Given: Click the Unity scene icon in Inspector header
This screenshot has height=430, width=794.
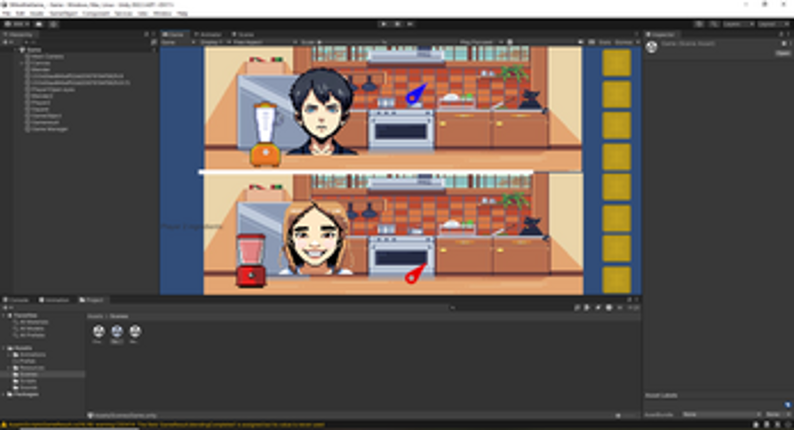Looking at the screenshot, I should 652,47.
